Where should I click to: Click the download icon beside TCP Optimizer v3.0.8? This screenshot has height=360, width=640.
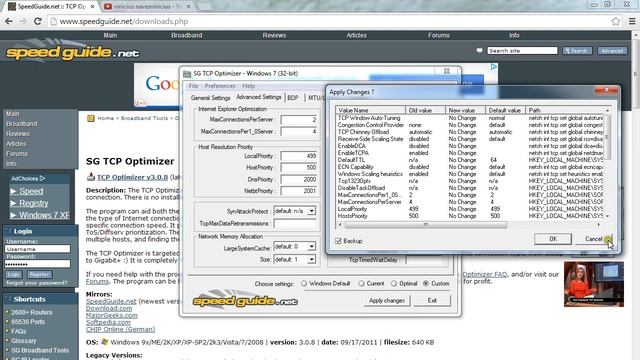[x=91, y=177]
